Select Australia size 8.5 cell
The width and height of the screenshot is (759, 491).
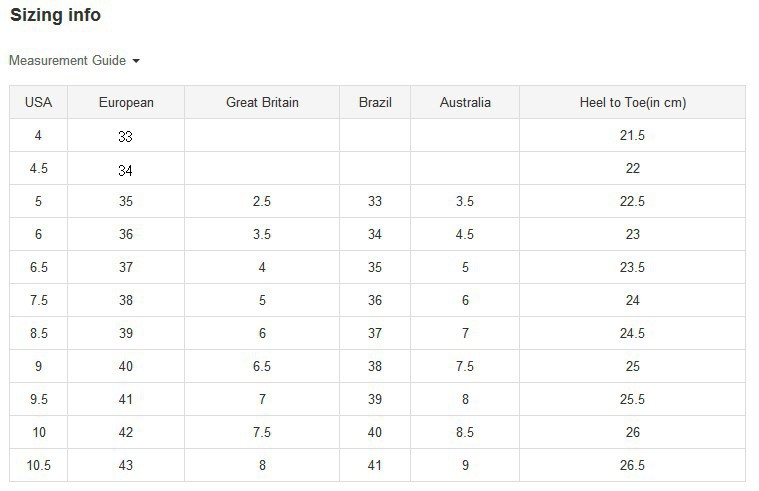pyautogui.click(x=465, y=433)
